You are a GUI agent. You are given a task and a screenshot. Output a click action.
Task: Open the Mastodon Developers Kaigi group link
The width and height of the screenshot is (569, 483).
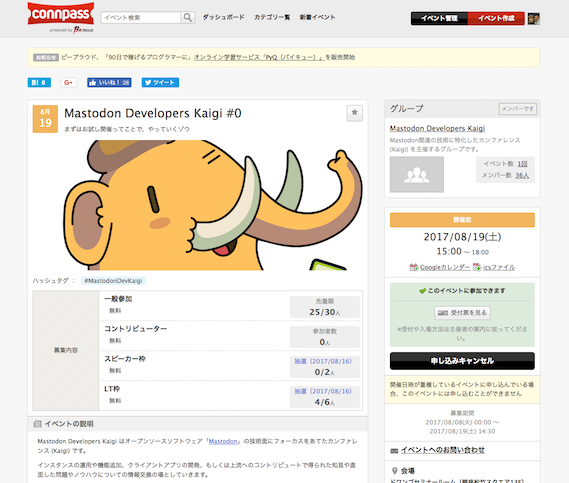point(437,128)
